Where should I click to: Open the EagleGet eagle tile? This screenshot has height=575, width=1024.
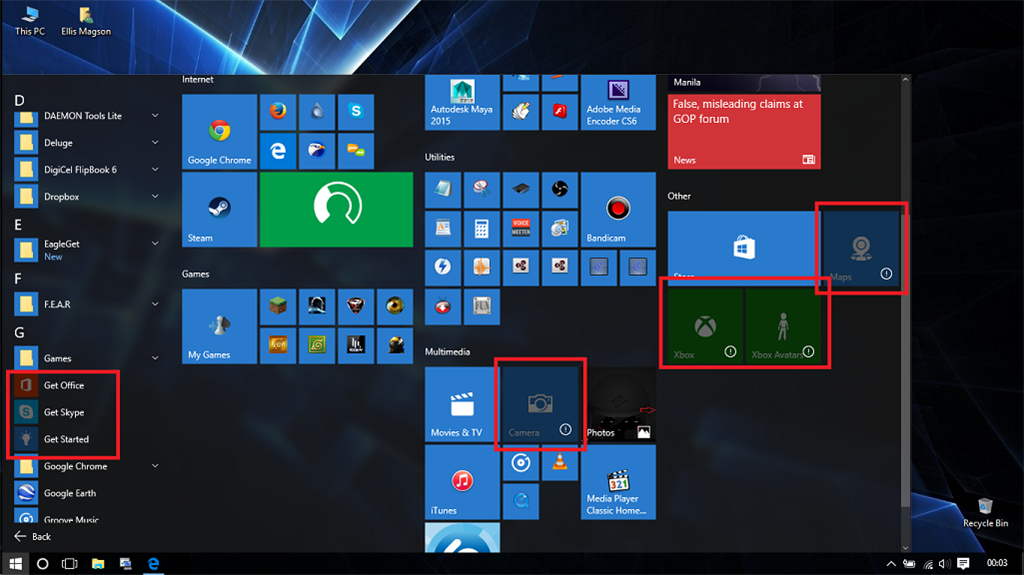[x=317, y=151]
